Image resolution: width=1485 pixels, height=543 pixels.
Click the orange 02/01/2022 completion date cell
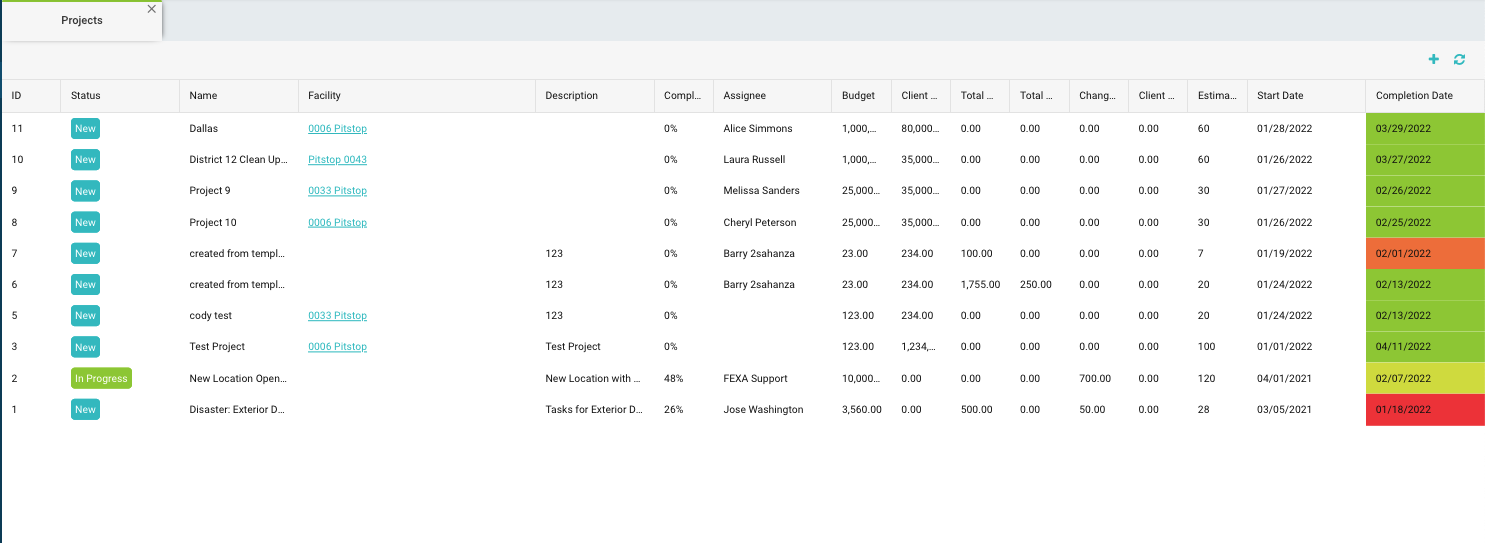point(1424,254)
